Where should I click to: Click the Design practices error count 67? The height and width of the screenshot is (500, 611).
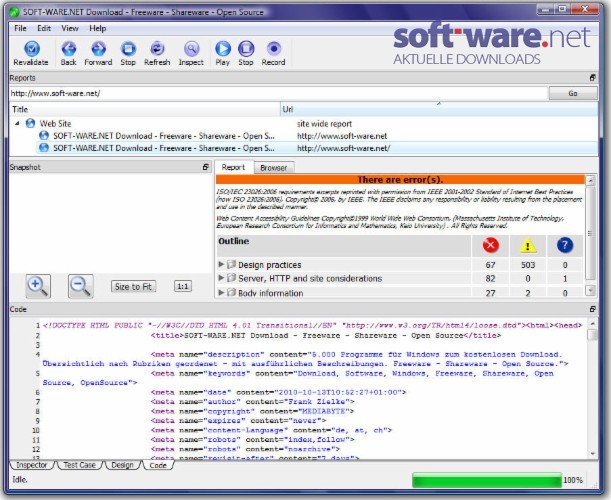[490, 265]
